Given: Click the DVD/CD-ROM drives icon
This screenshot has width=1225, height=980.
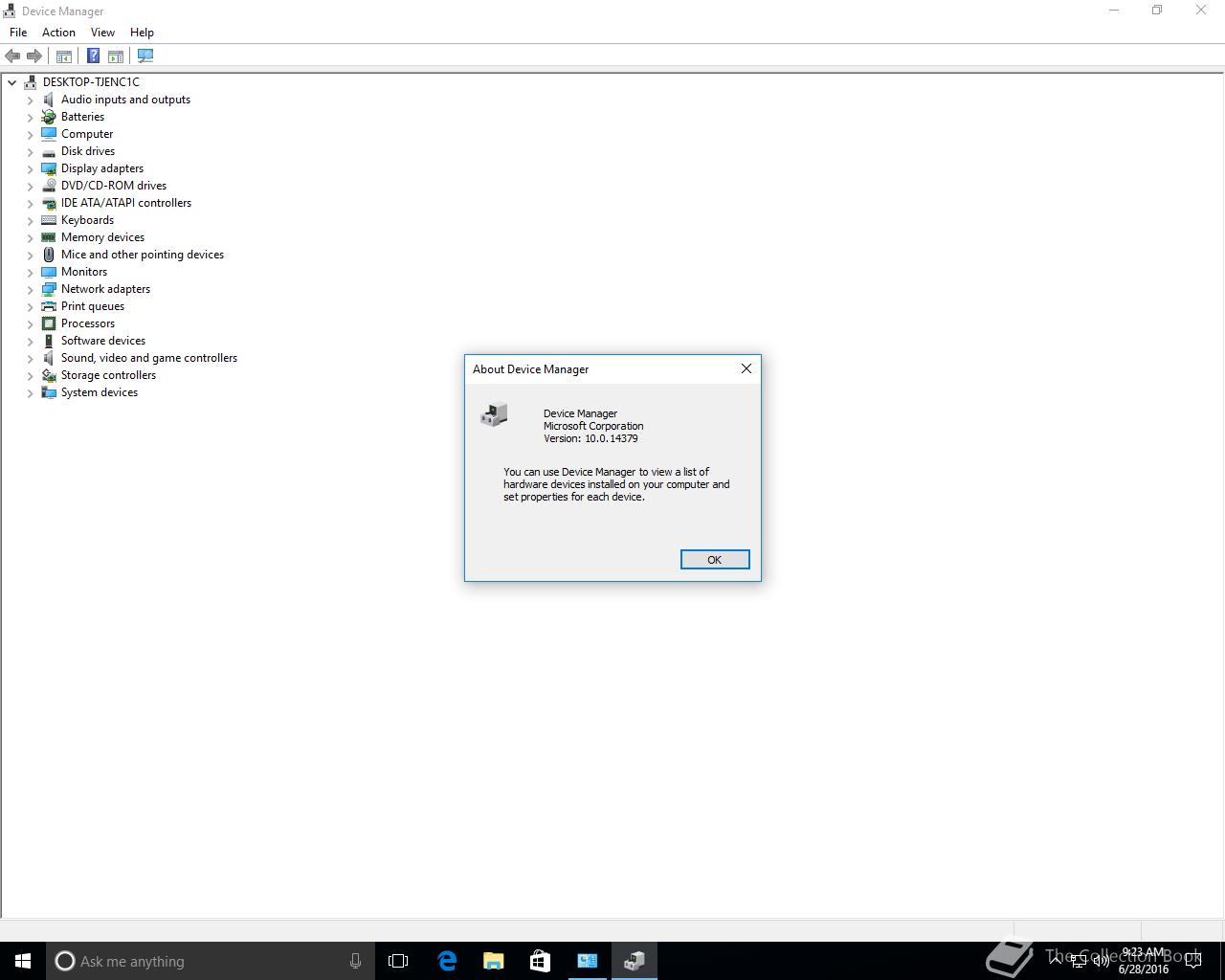Looking at the screenshot, I should tap(49, 186).
